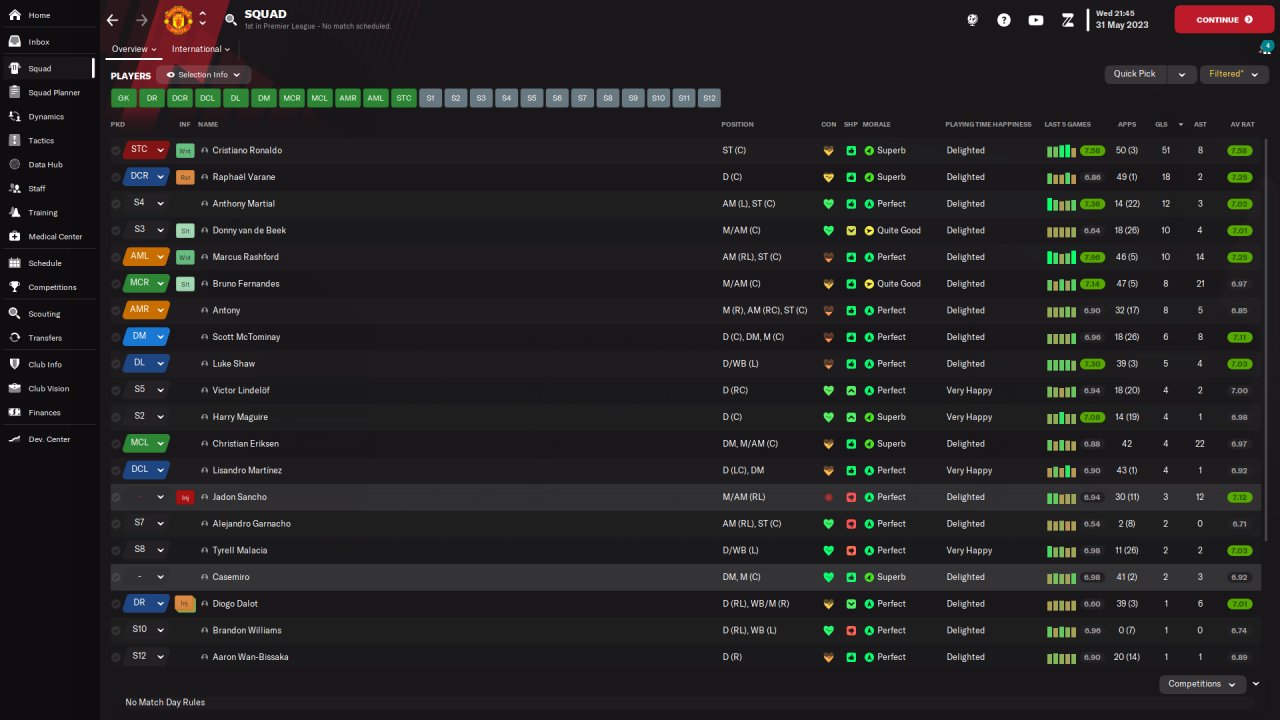Tick the selection circle for Luke Shaw
1280x720 pixels.
(x=116, y=364)
